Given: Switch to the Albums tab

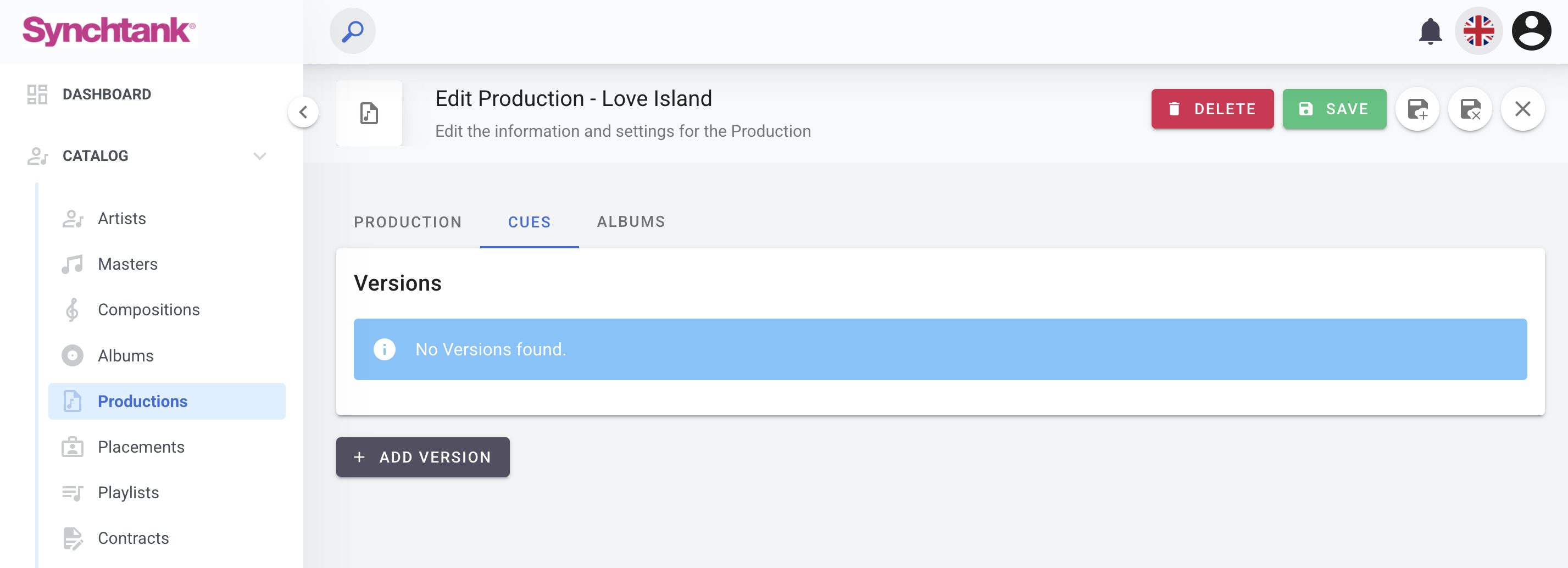Looking at the screenshot, I should tap(631, 222).
